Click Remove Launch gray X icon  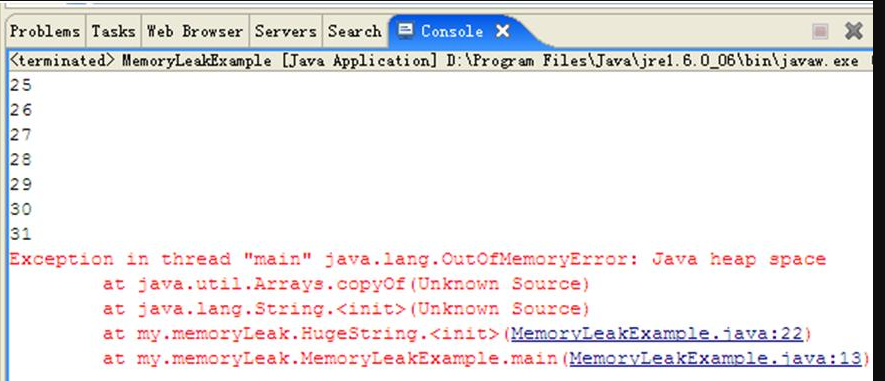point(854,31)
